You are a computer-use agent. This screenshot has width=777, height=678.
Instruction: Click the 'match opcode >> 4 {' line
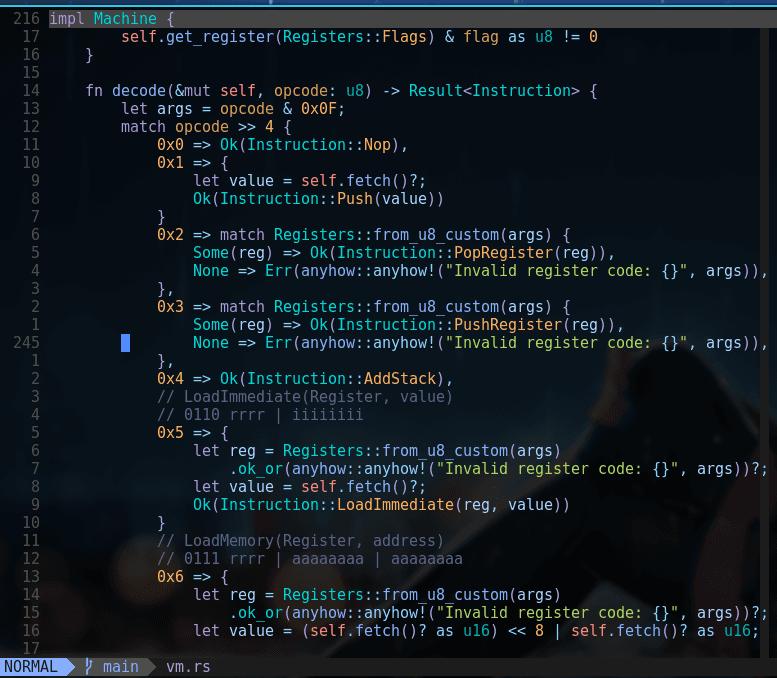pos(206,127)
